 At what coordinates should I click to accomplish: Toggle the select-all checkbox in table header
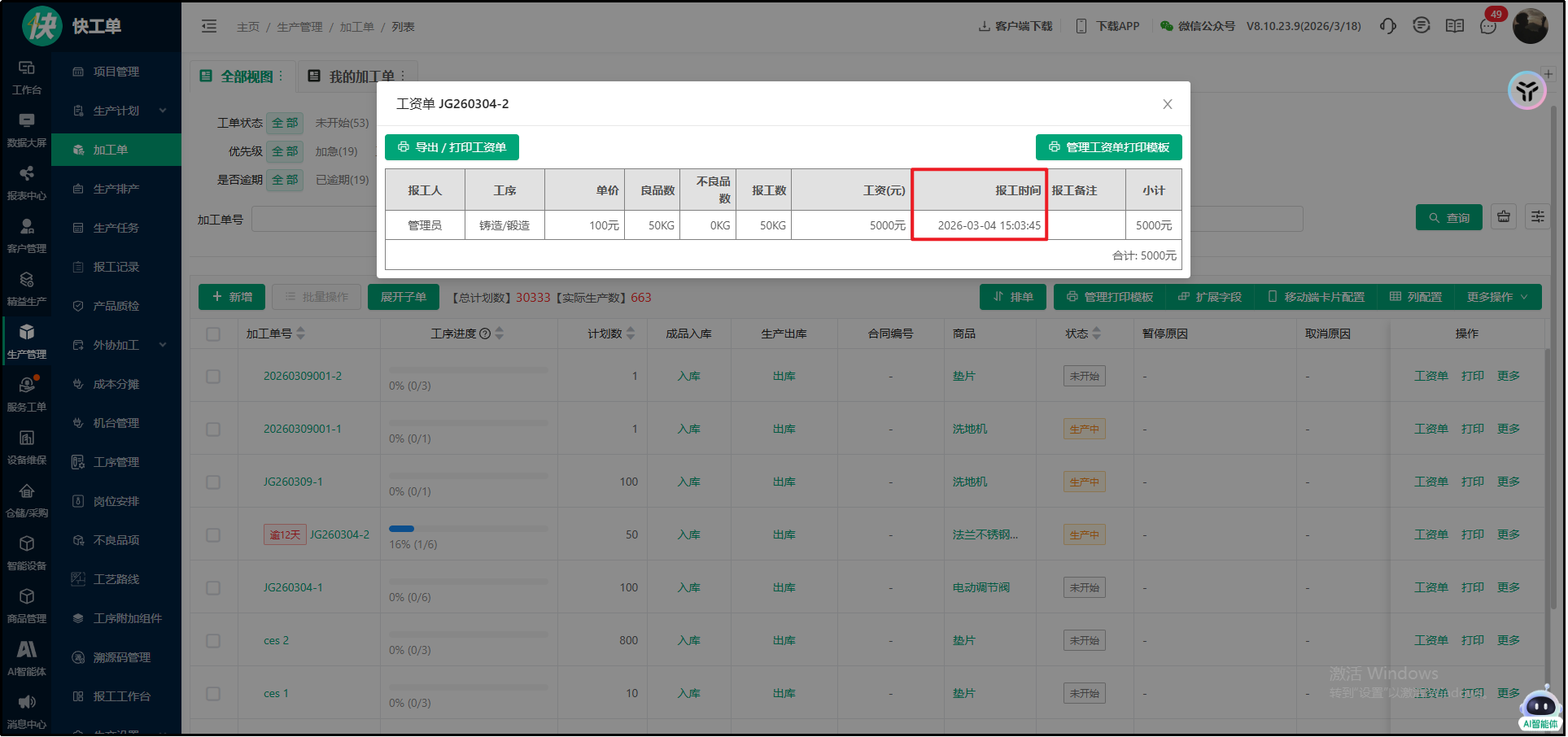(x=213, y=334)
